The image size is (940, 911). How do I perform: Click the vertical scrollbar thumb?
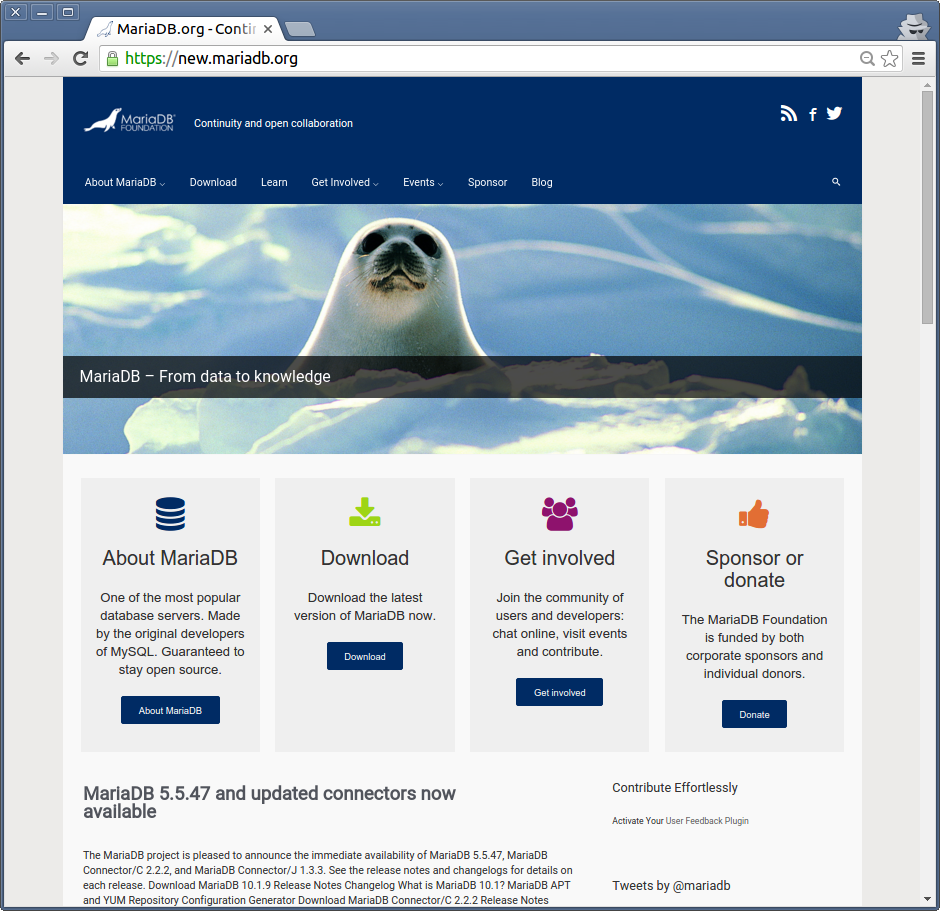point(927,207)
